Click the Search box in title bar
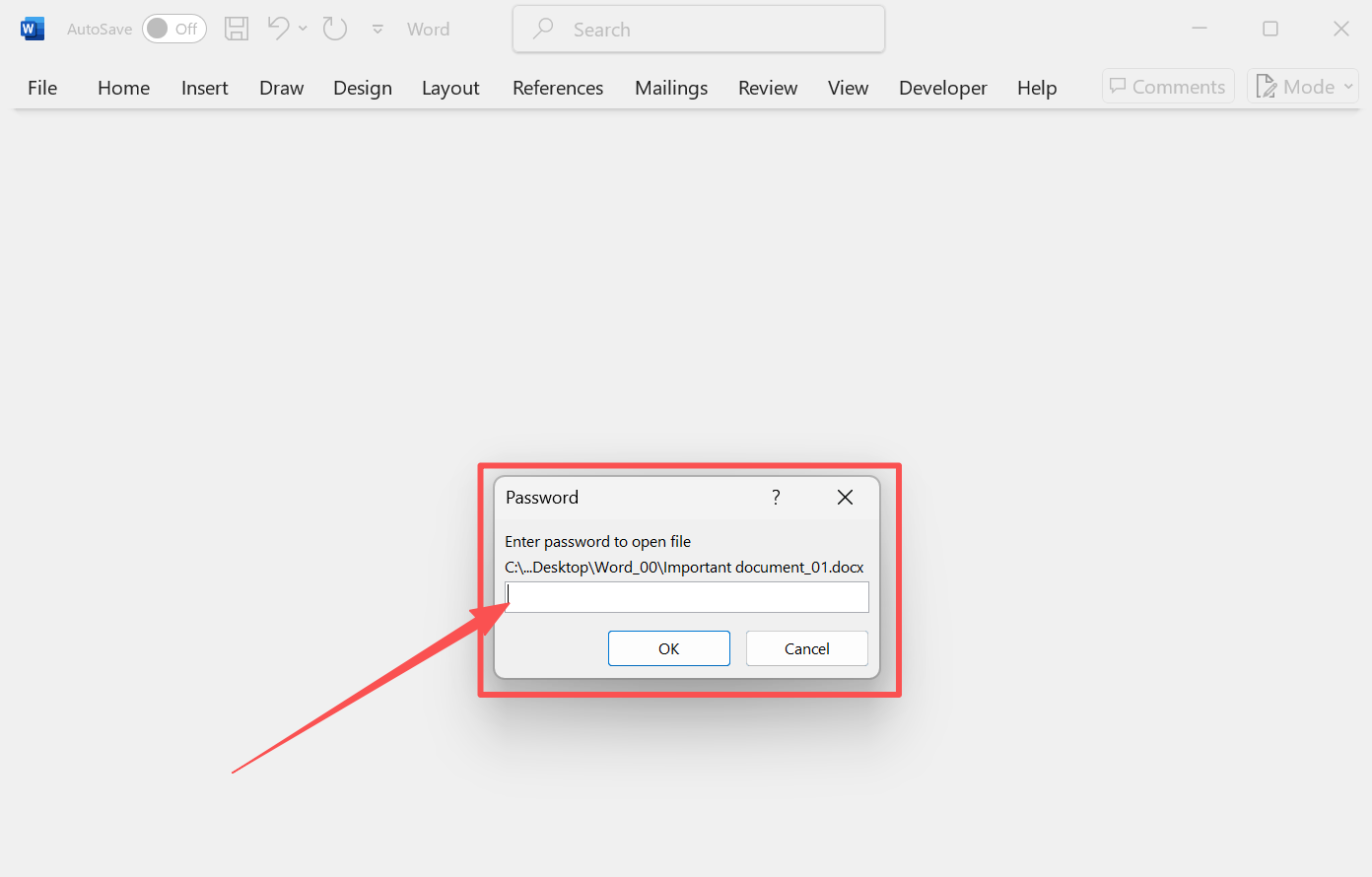 click(699, 30)
